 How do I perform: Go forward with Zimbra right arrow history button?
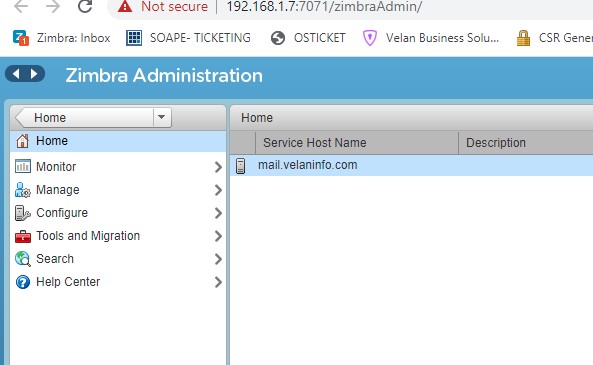pos(34,73)
